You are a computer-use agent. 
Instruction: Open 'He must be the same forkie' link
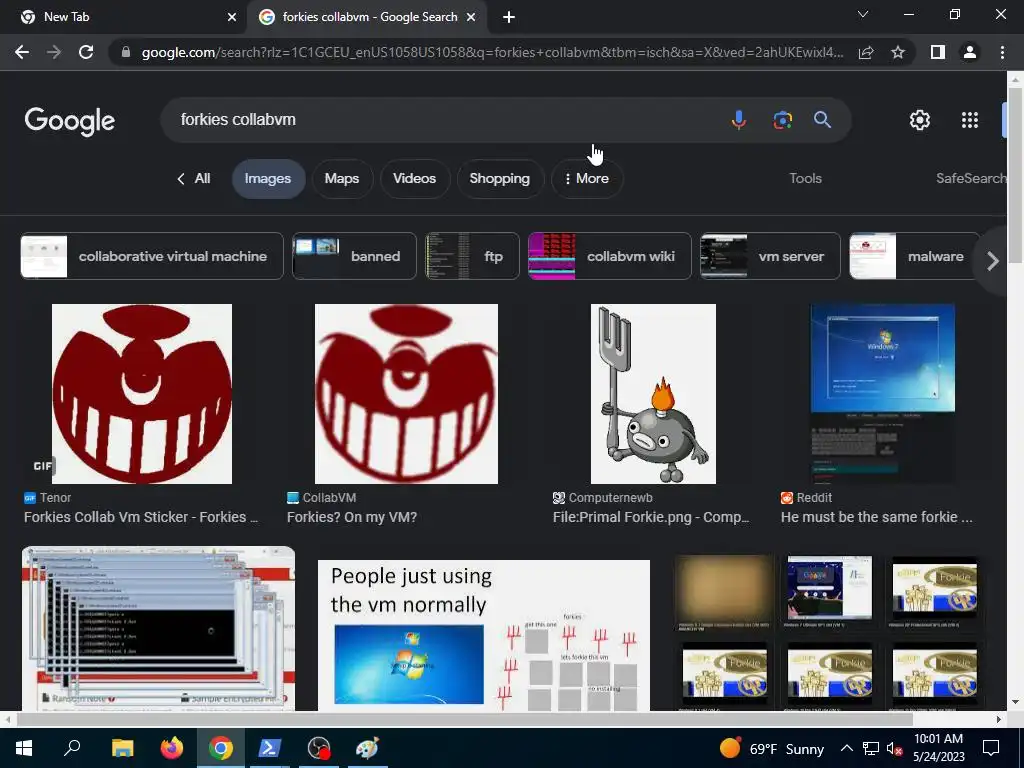876,517
